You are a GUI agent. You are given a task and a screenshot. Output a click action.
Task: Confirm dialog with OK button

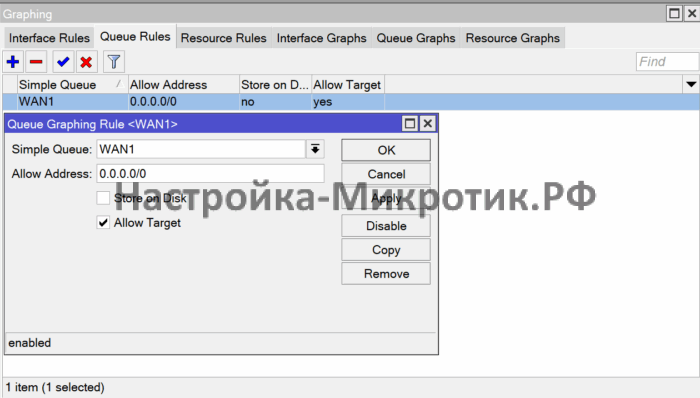(386, 150)
